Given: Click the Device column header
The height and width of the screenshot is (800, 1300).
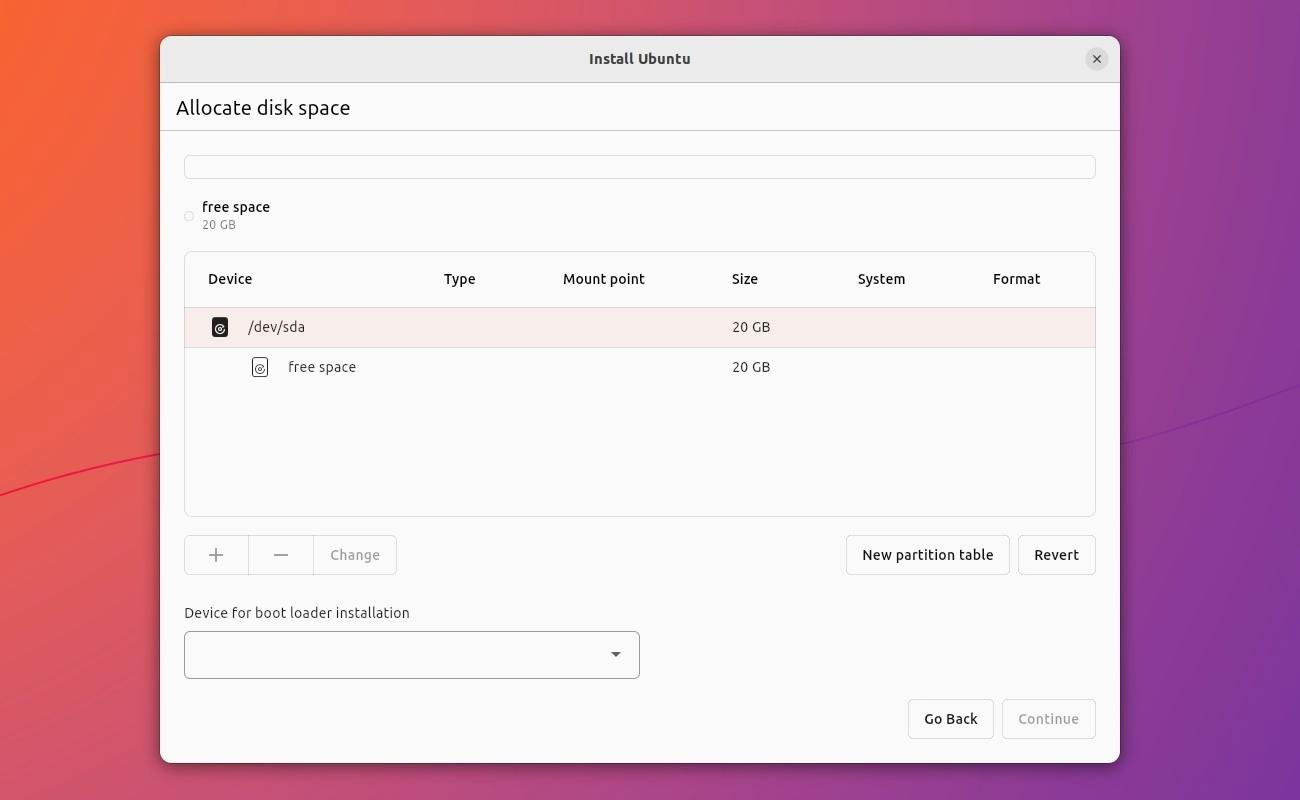Looking at the screenshot, I should coord(230,279).
